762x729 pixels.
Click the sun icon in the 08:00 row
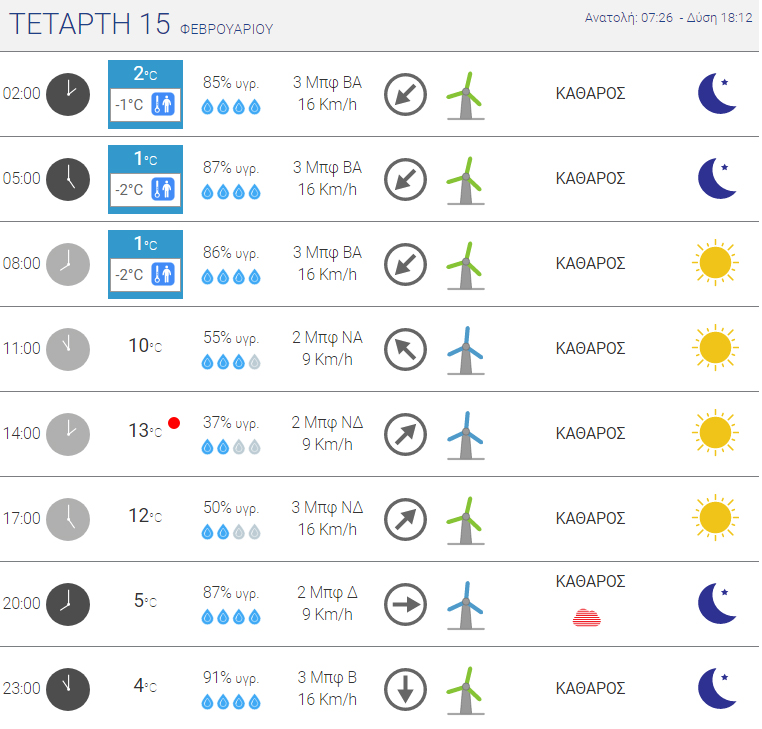[x=715, y=263]
